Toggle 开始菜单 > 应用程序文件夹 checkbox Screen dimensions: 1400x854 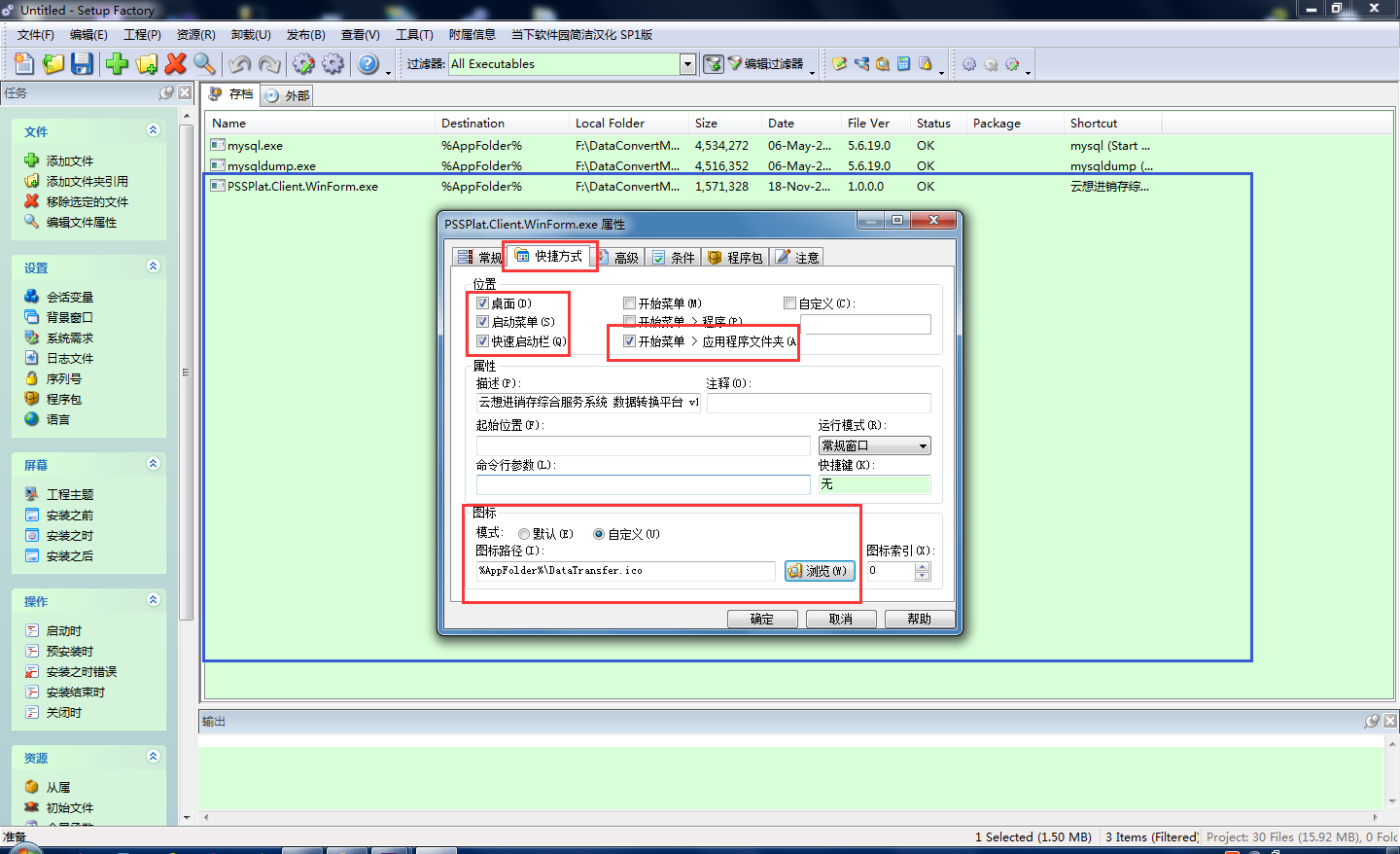[629, 341]
